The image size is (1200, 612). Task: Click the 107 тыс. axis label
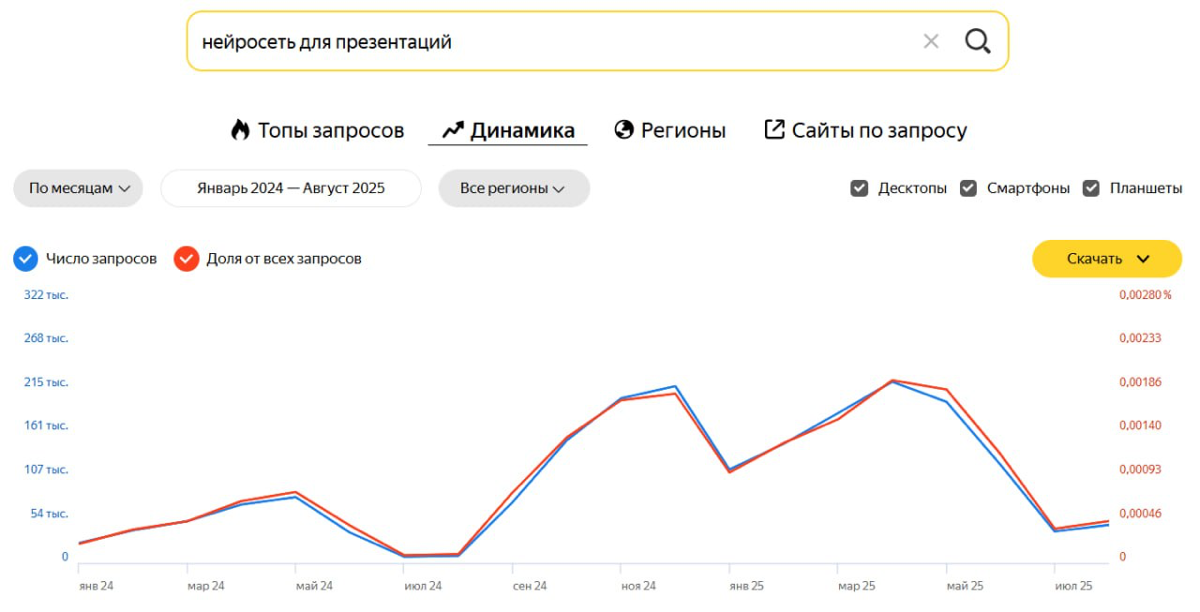pyautogui.click(x=46, y=469)
